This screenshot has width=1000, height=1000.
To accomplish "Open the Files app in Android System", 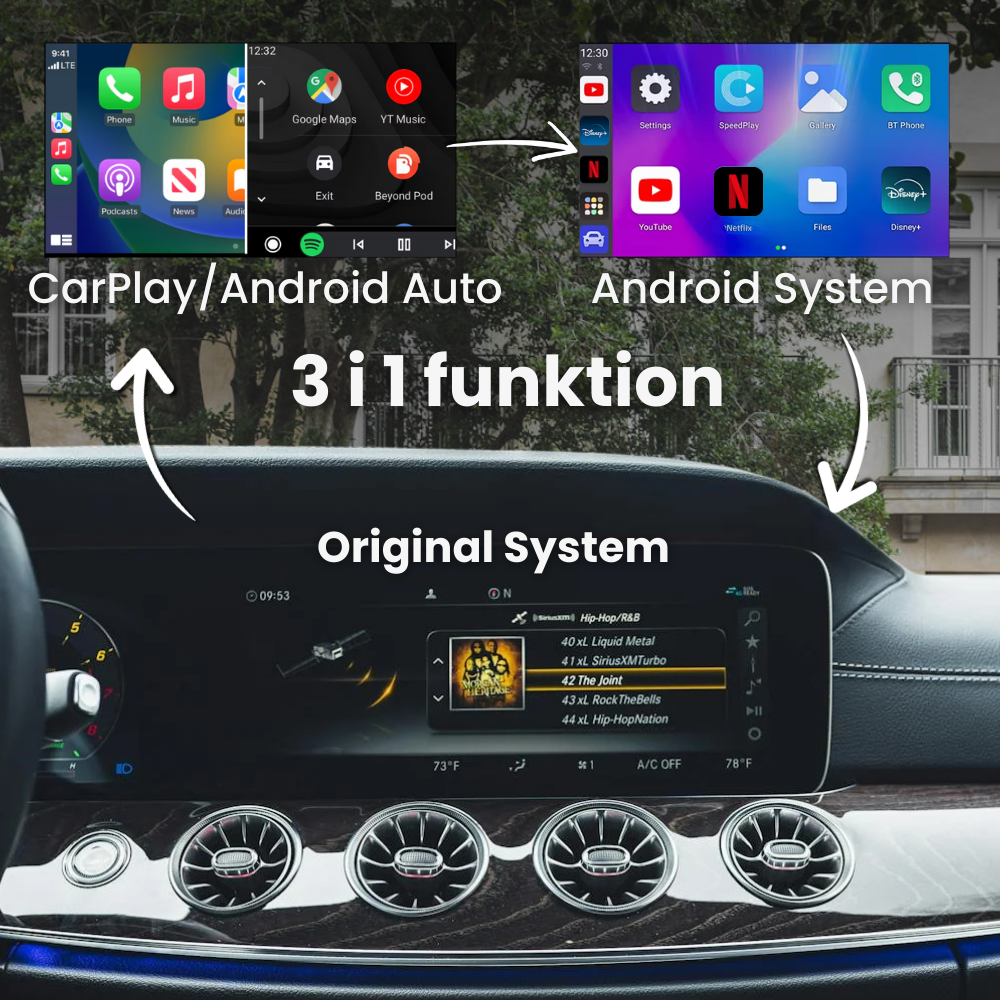I will (822, 190).
